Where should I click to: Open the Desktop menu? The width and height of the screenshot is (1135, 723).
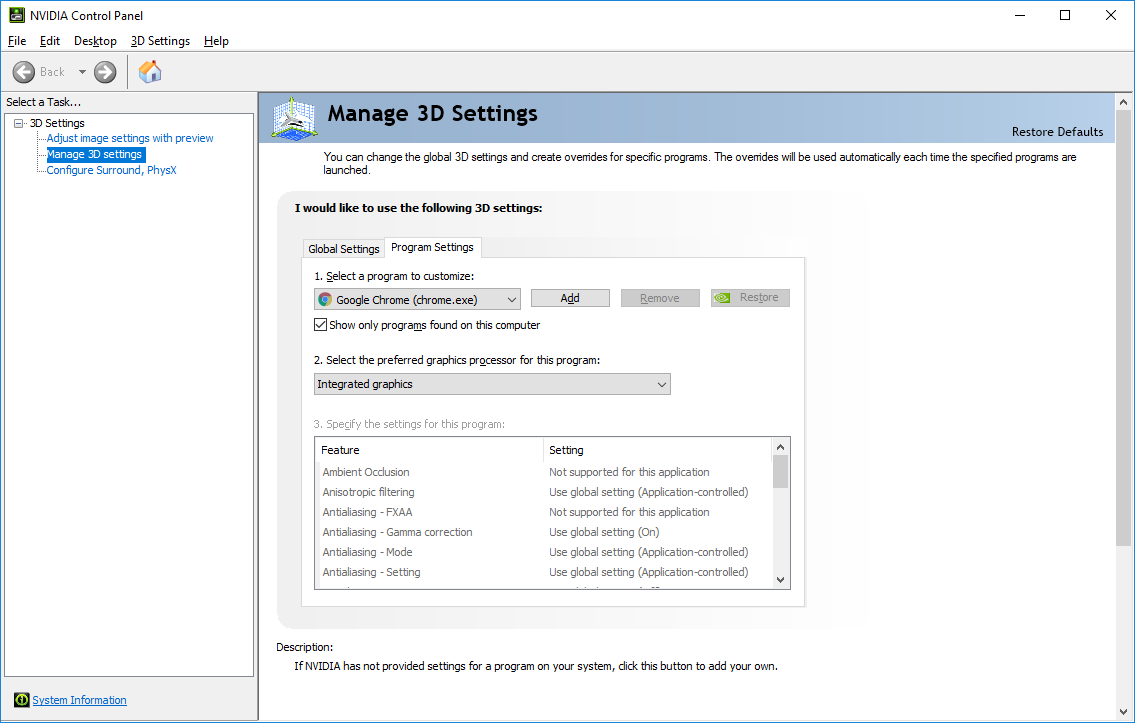coord(95,41)
